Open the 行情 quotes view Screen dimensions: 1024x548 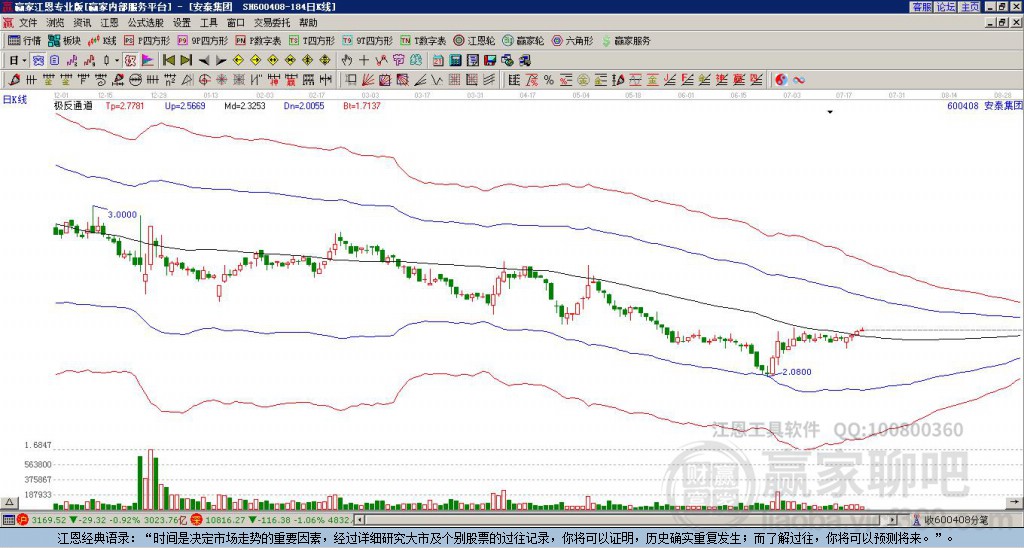tap(24, 40)
